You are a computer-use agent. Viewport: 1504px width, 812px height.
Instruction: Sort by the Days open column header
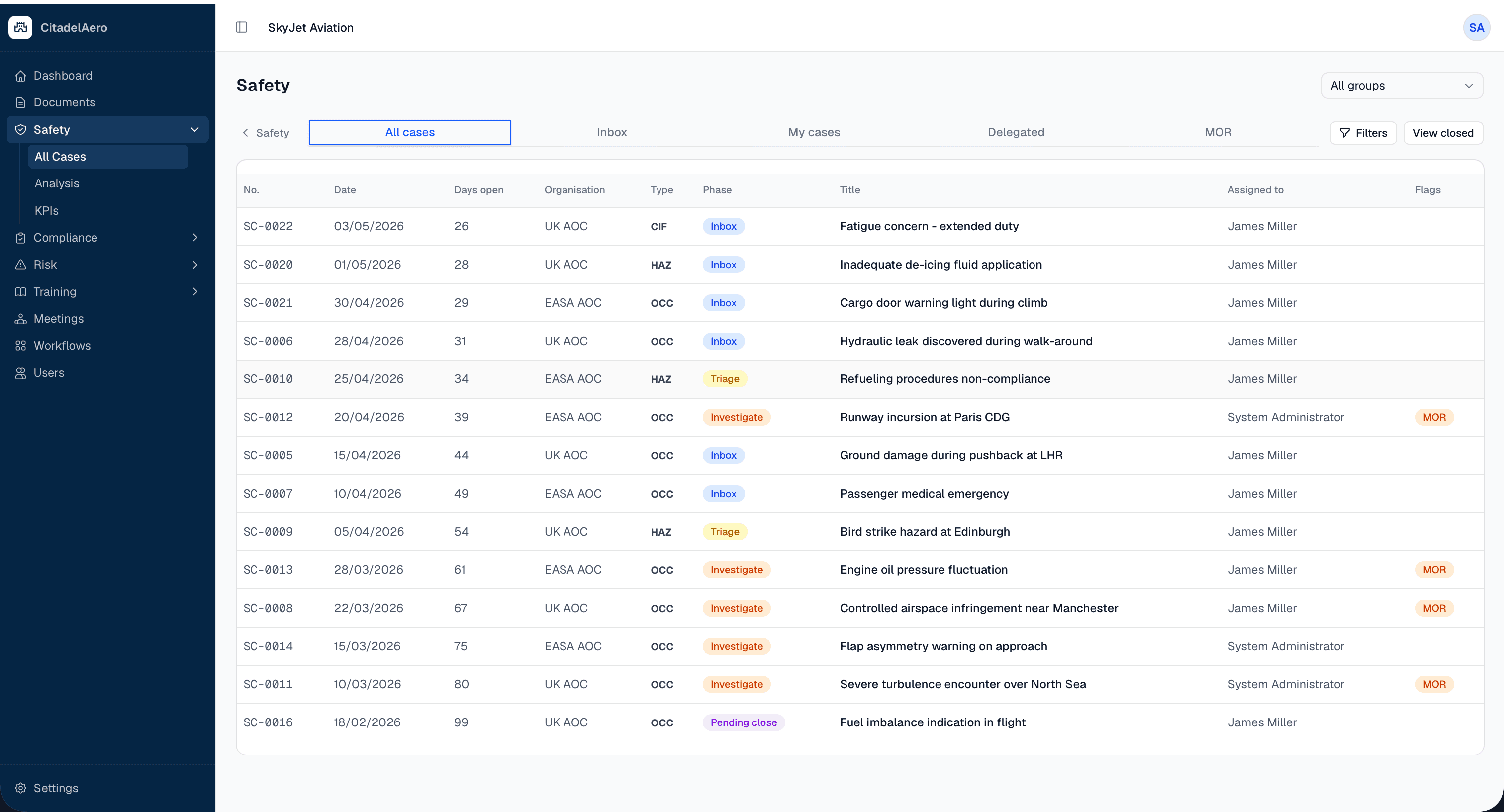point(478,190)
